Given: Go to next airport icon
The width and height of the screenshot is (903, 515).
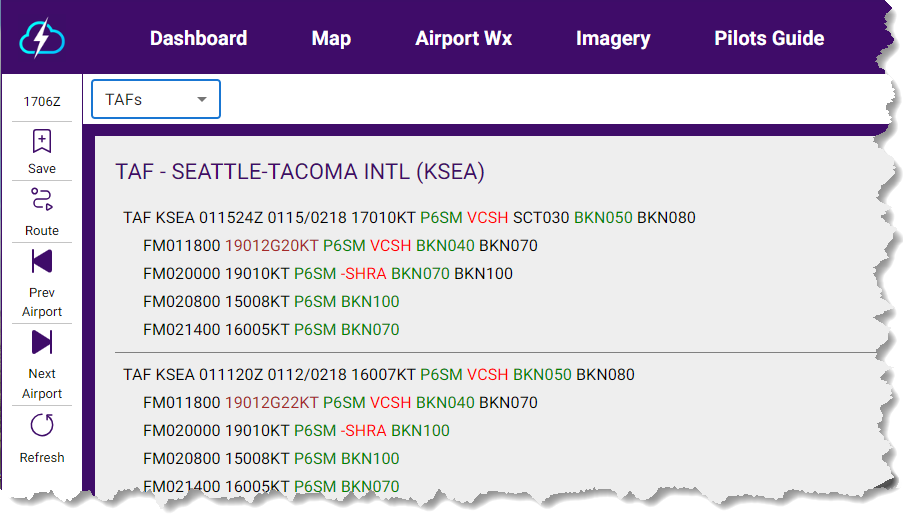Looking at the screenshot, I should [42, 343].
